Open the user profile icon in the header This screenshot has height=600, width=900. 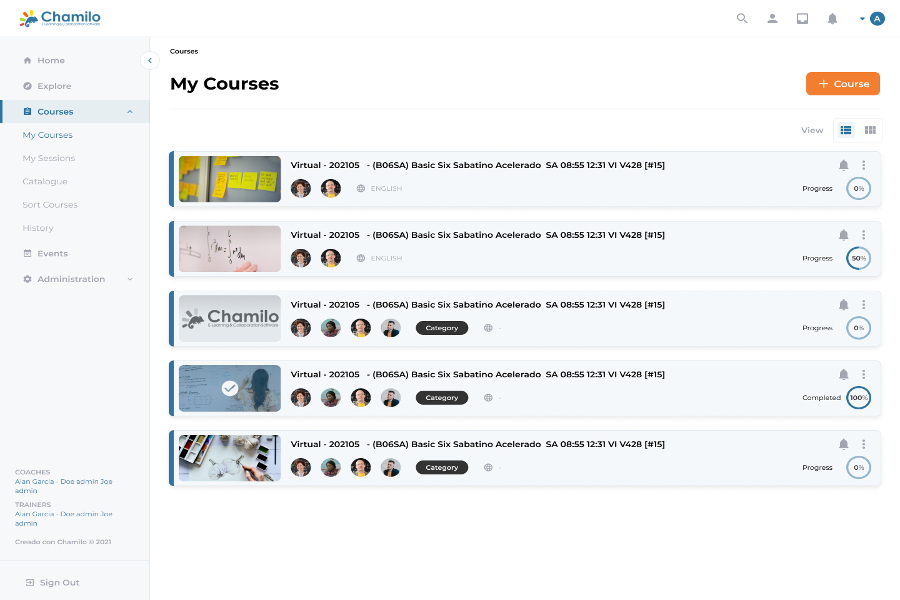(x=772, y=18)
